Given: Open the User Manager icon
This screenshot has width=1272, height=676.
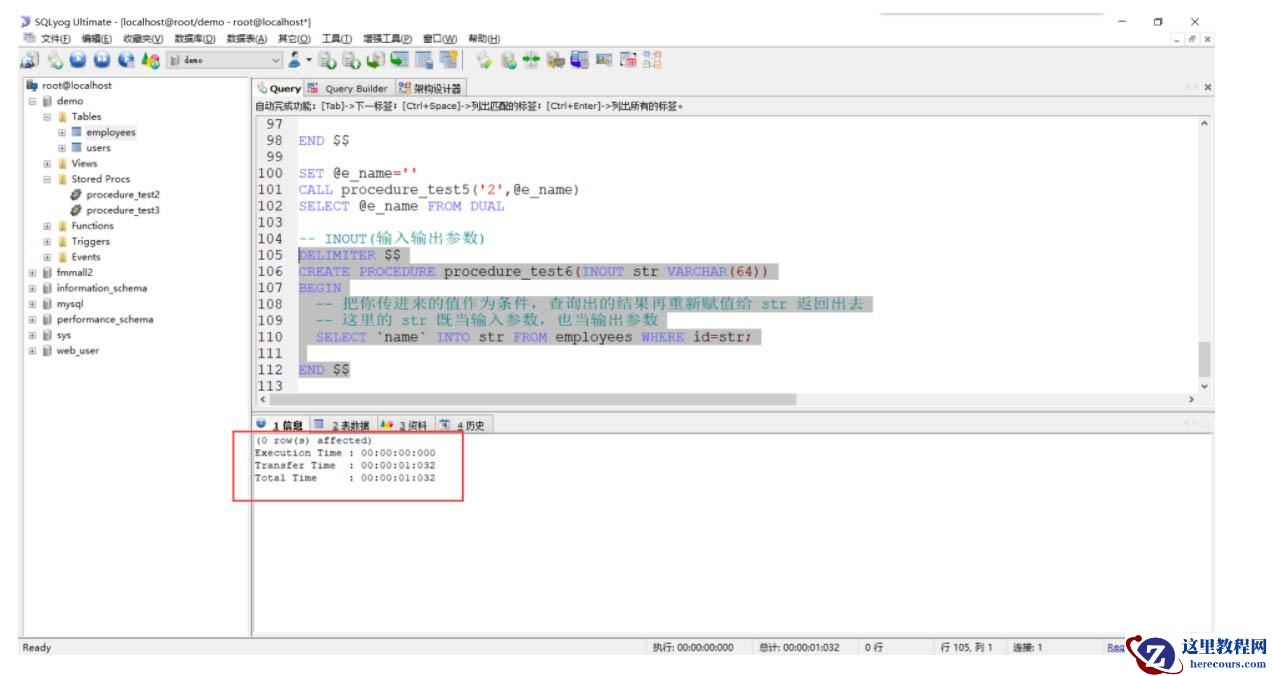Looking at the screenshot, I should (x=295, y=61).
